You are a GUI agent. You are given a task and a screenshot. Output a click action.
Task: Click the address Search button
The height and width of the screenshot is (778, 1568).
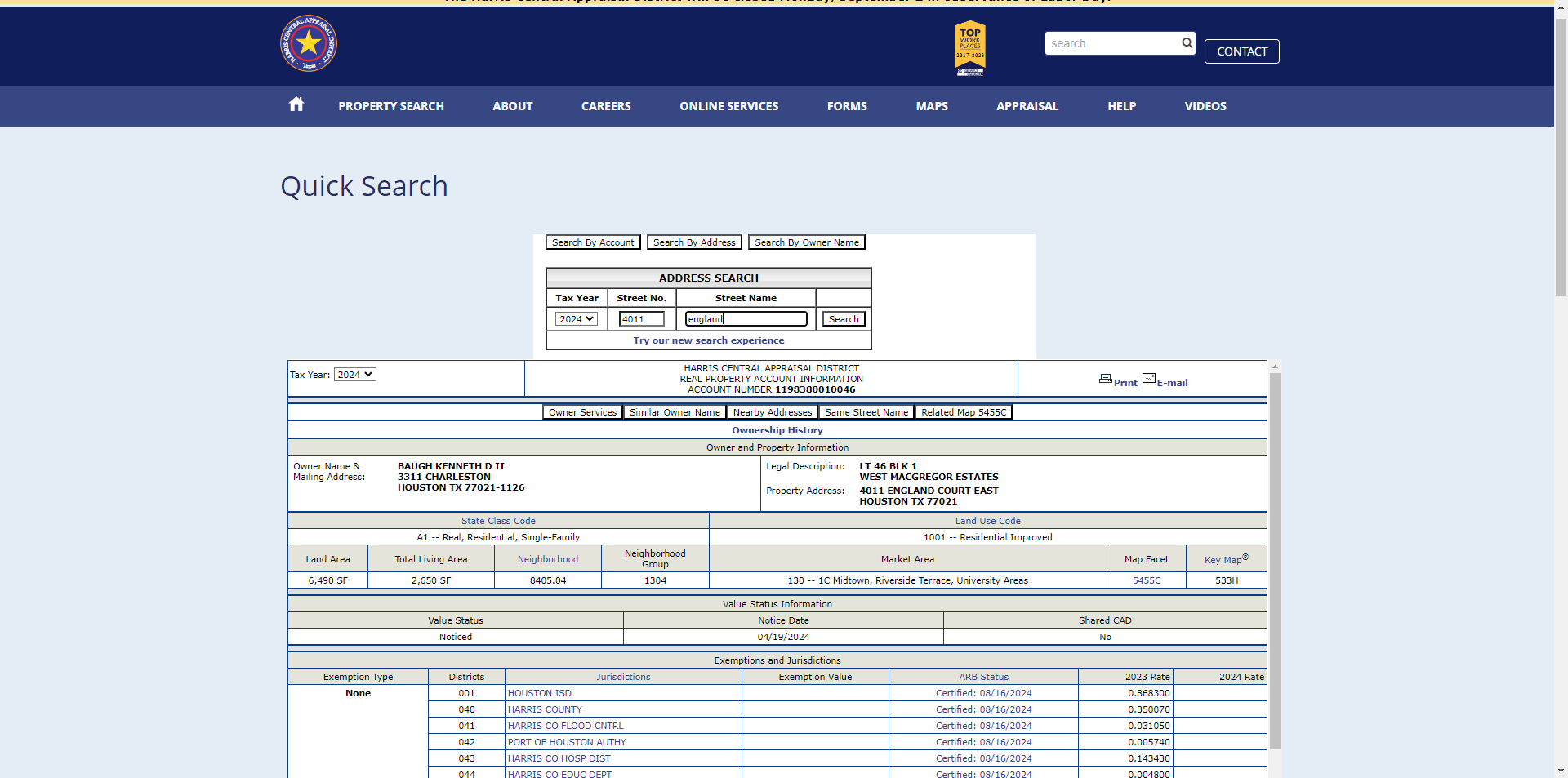844,319
